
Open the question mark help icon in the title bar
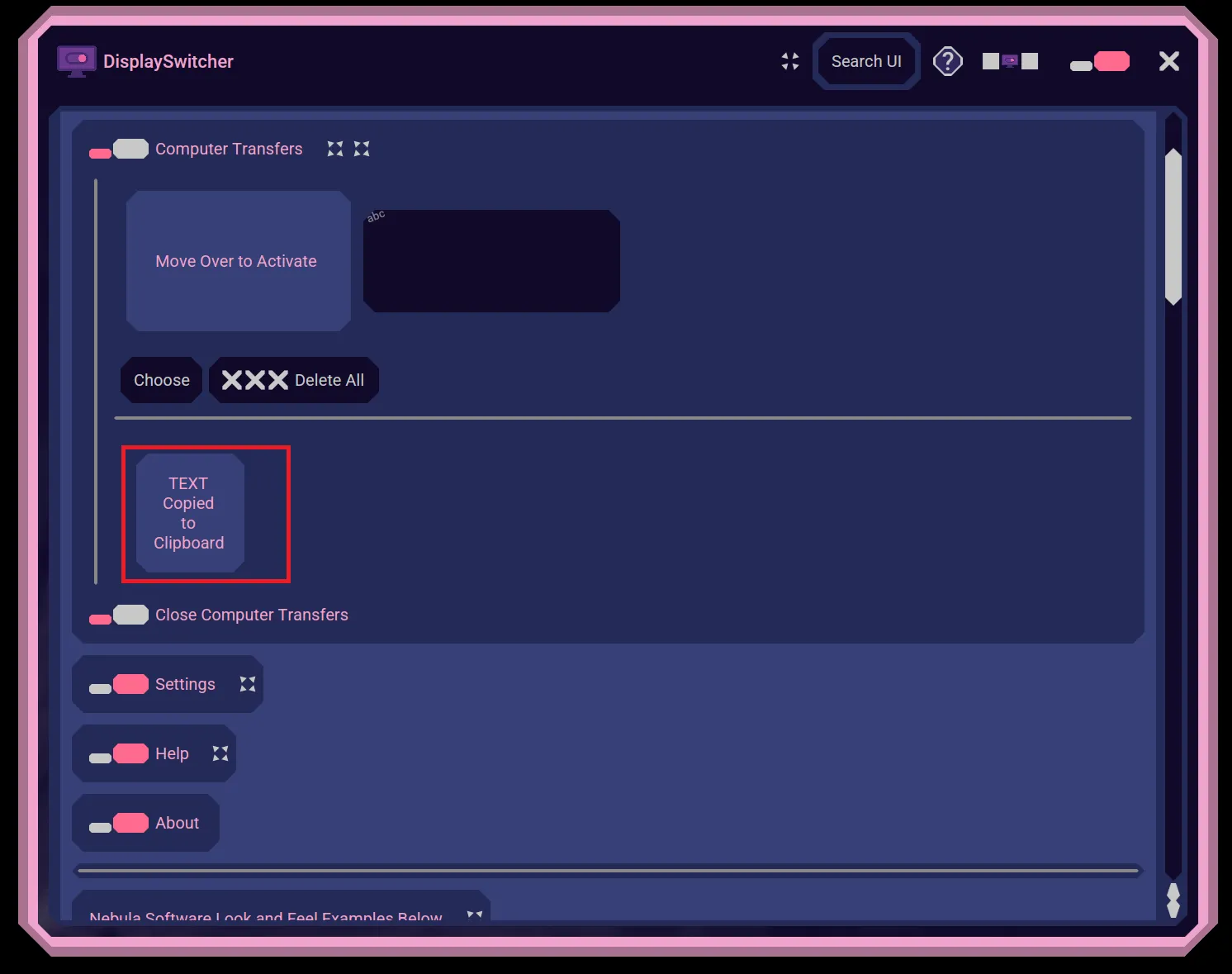948,61
